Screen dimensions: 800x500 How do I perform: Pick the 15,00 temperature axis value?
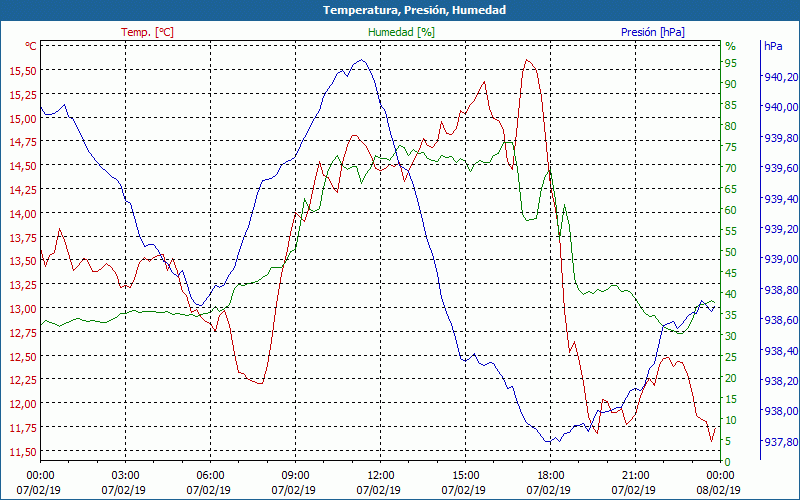23,118
